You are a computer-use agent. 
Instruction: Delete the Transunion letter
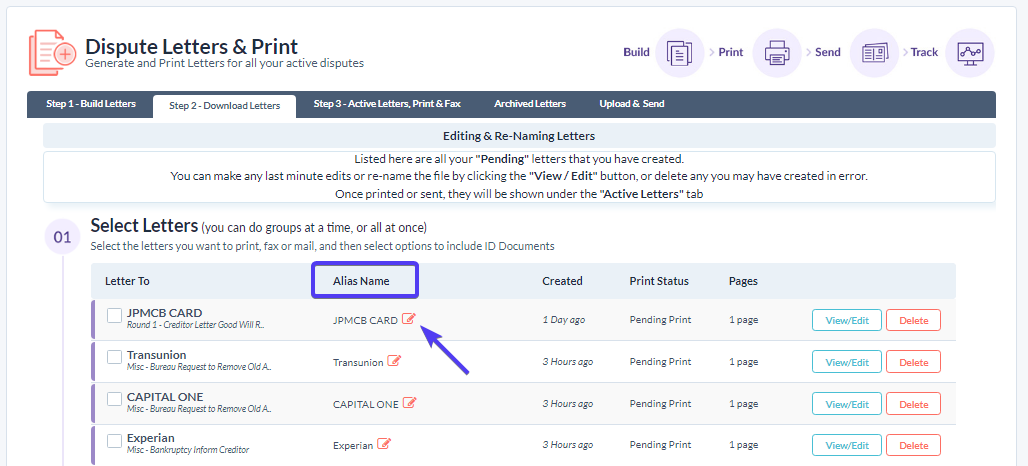tap(913, 362)
